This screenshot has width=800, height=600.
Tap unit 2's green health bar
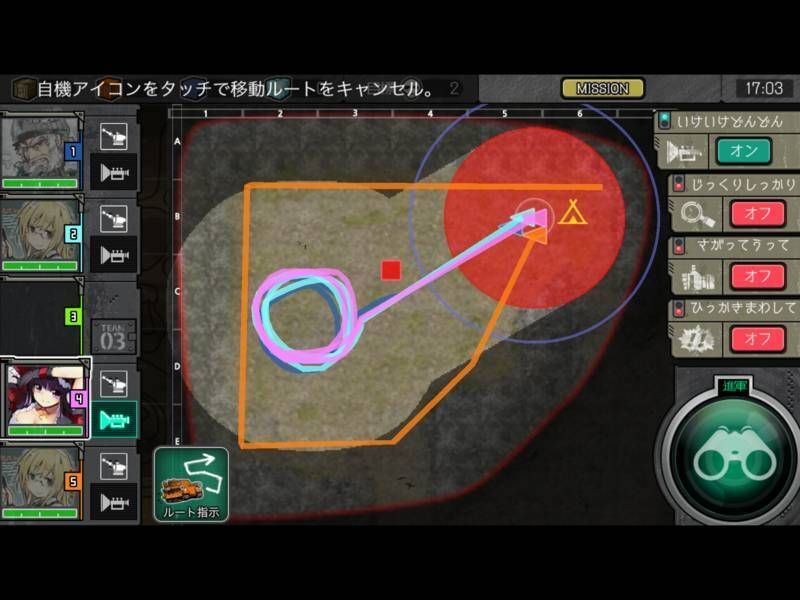[x=40, y=266]
